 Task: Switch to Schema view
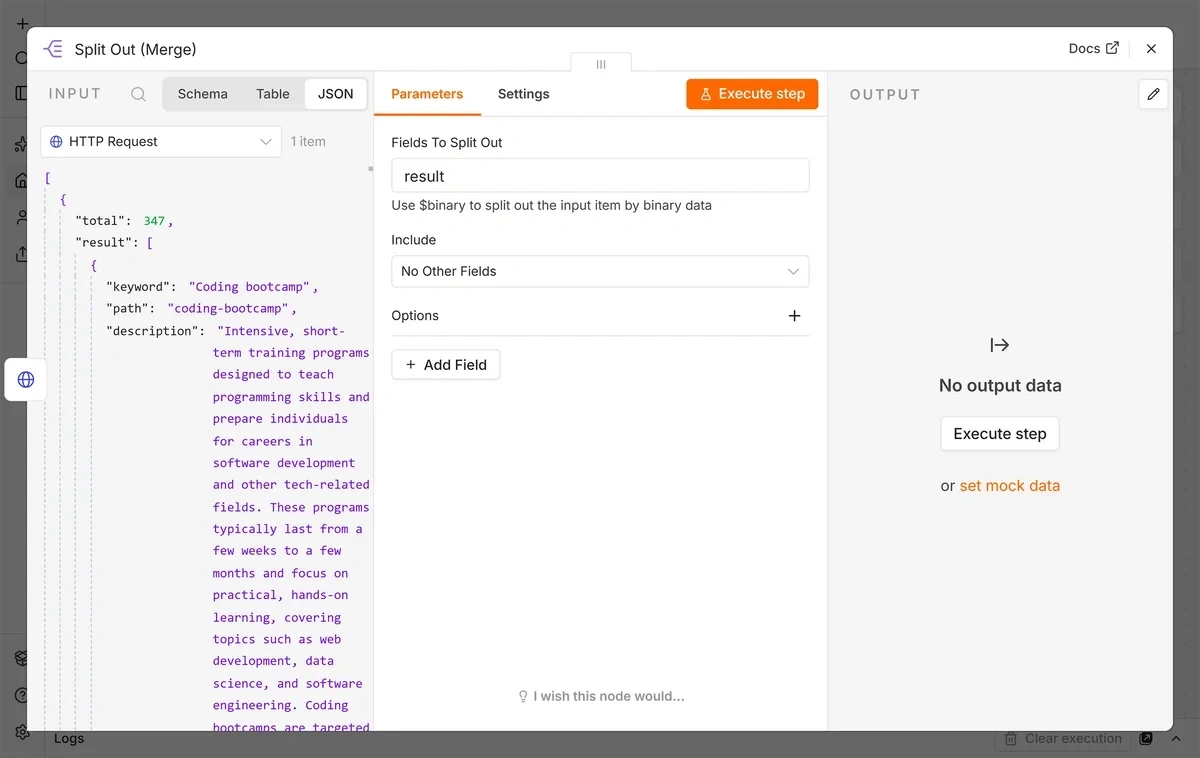click(x=203, y=94)
